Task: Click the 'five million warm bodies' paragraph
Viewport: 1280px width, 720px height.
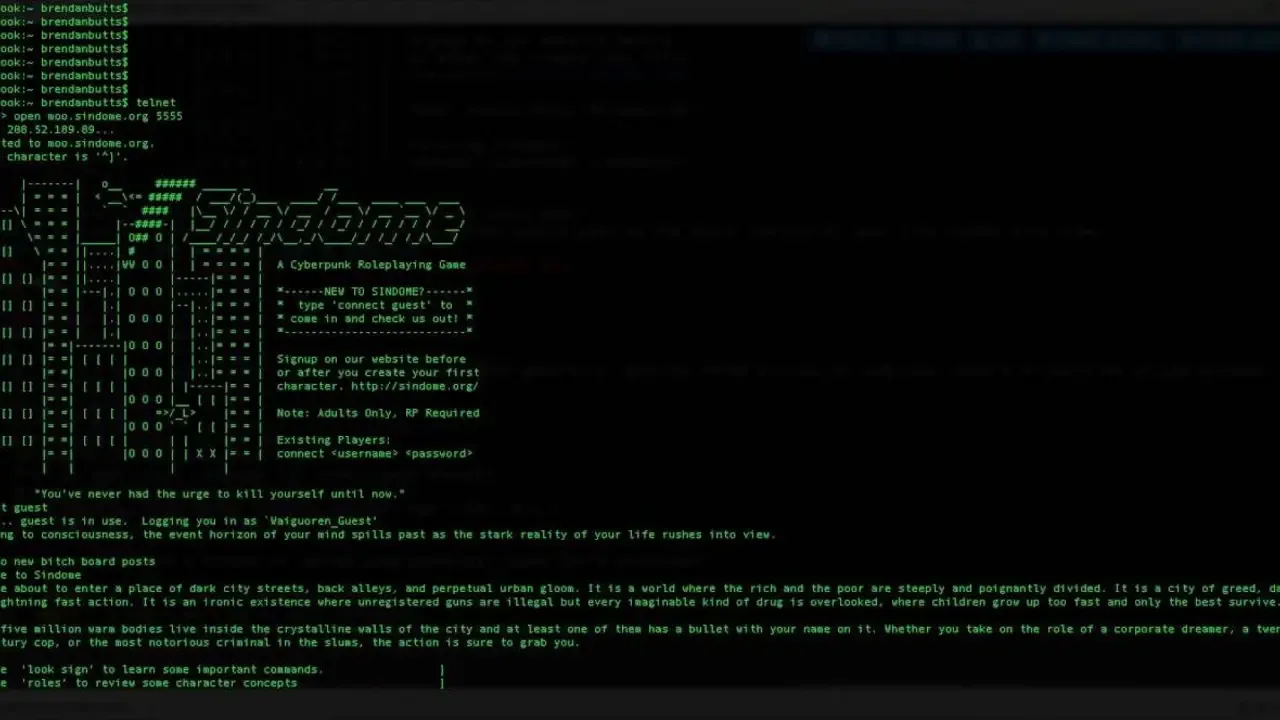Action: [x=640, y=636]
